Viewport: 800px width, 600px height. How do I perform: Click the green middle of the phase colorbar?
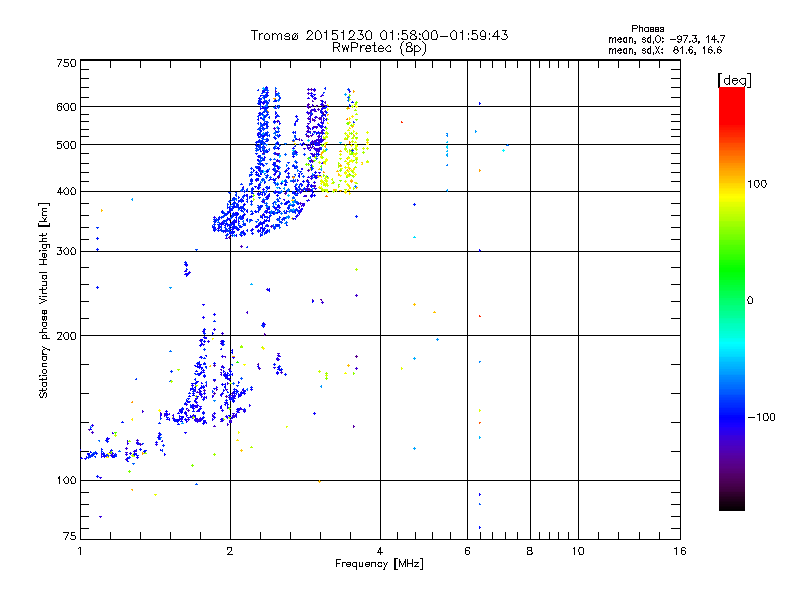(732, 270)
